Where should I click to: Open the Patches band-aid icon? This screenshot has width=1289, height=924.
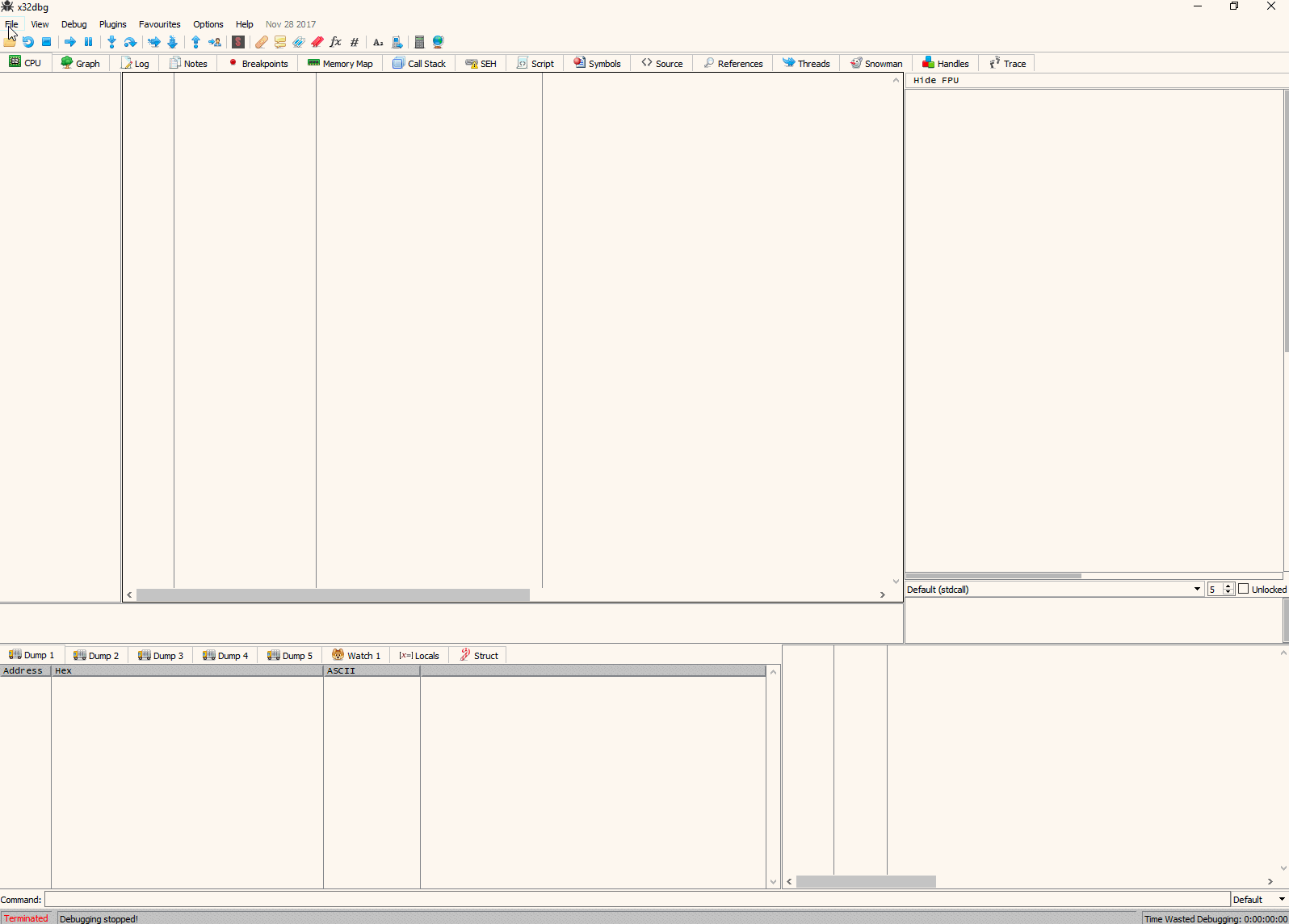tap(261, 42)
